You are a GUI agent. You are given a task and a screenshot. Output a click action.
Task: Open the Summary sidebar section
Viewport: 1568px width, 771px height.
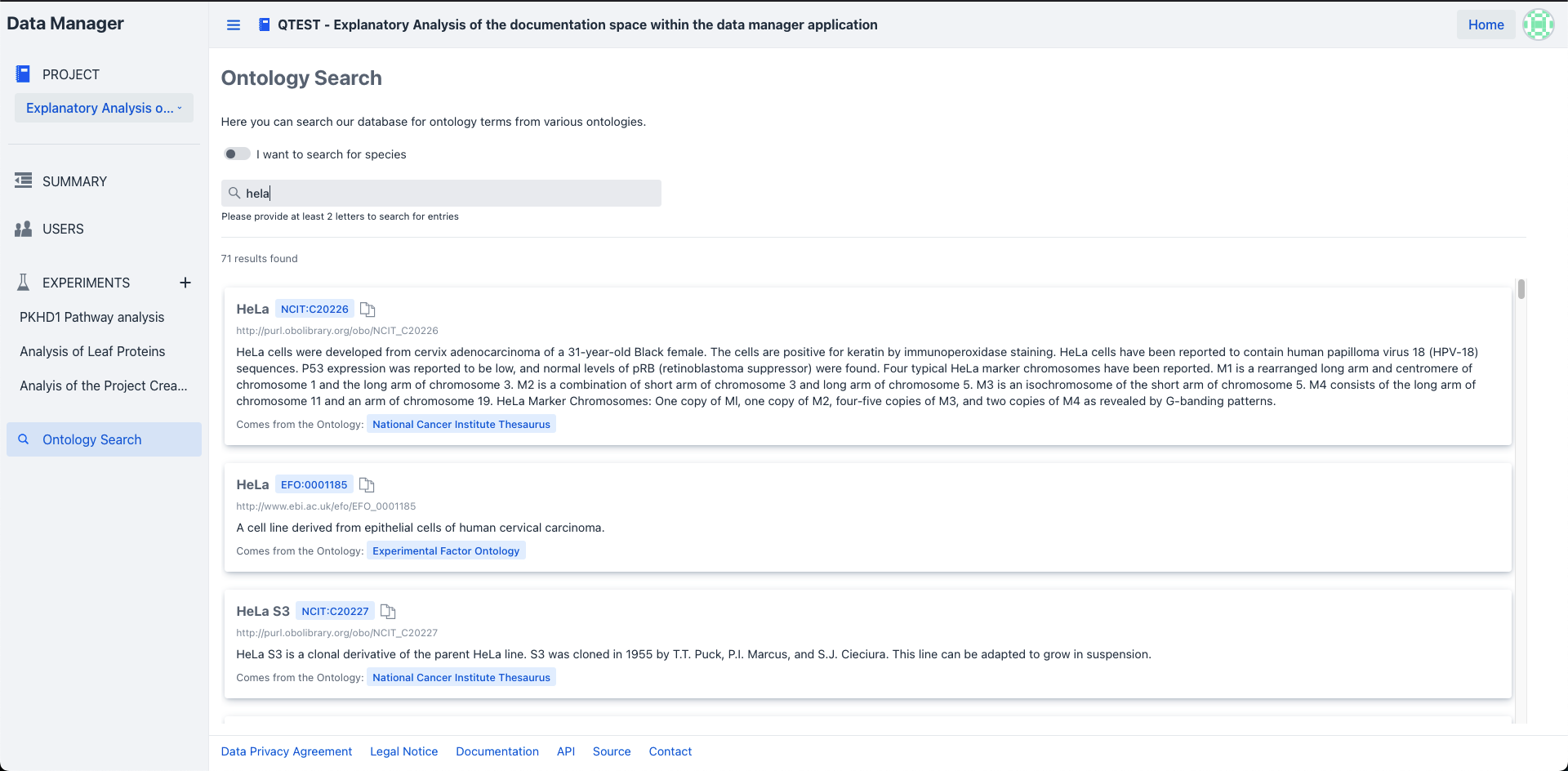click(x=74, y=181)
